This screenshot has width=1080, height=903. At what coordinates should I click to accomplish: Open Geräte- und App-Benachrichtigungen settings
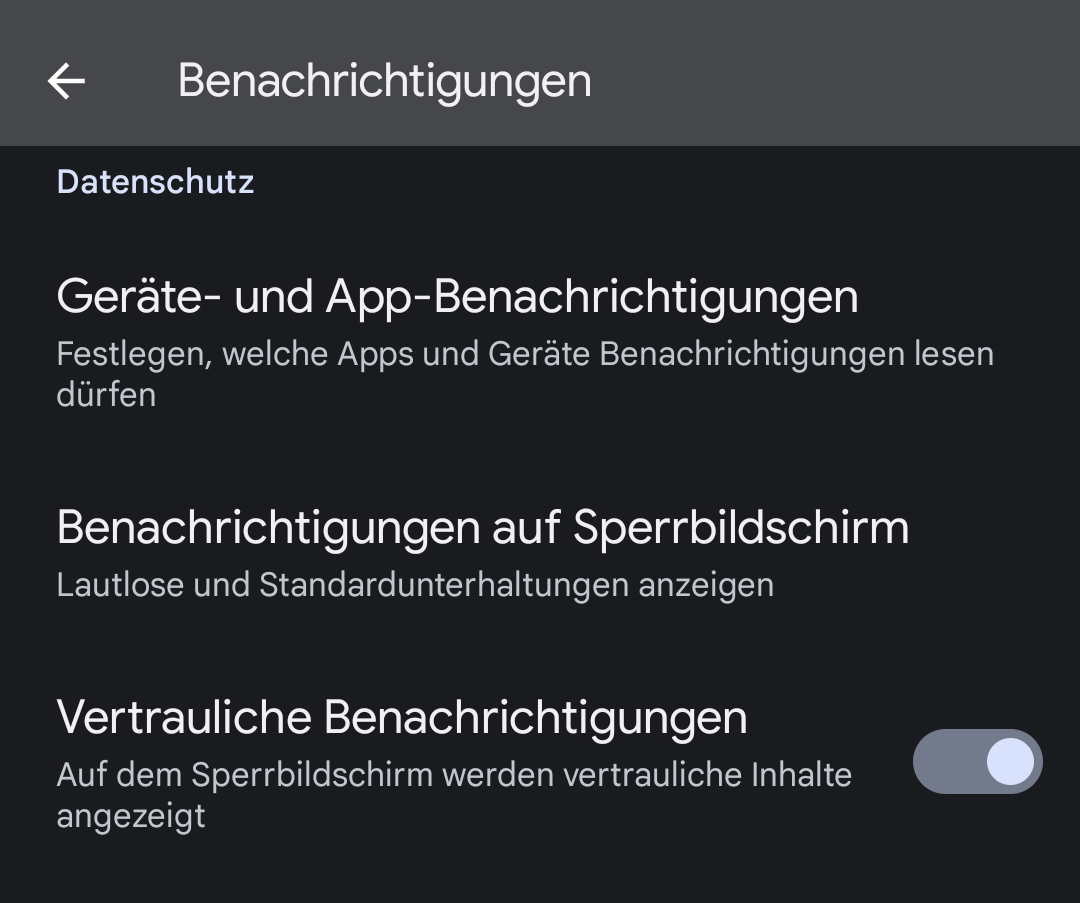[x=457, y=297]
